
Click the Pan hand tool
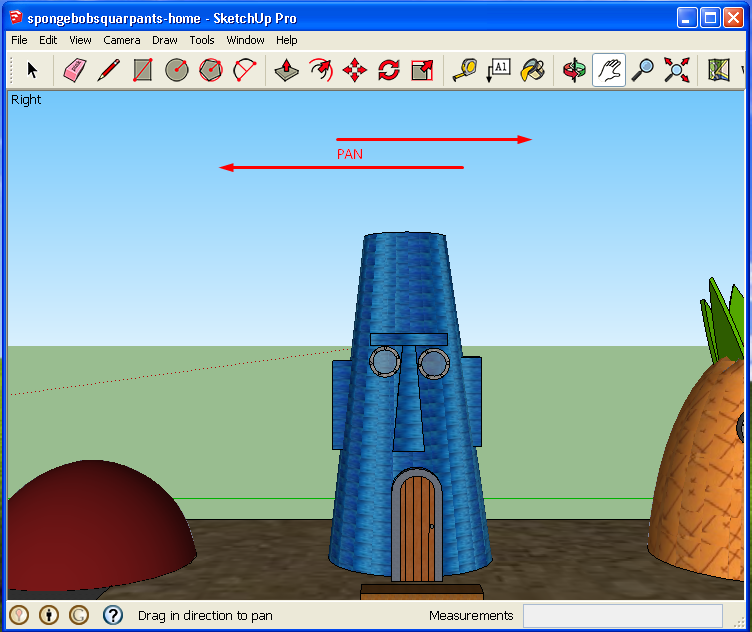pos(609,70)
